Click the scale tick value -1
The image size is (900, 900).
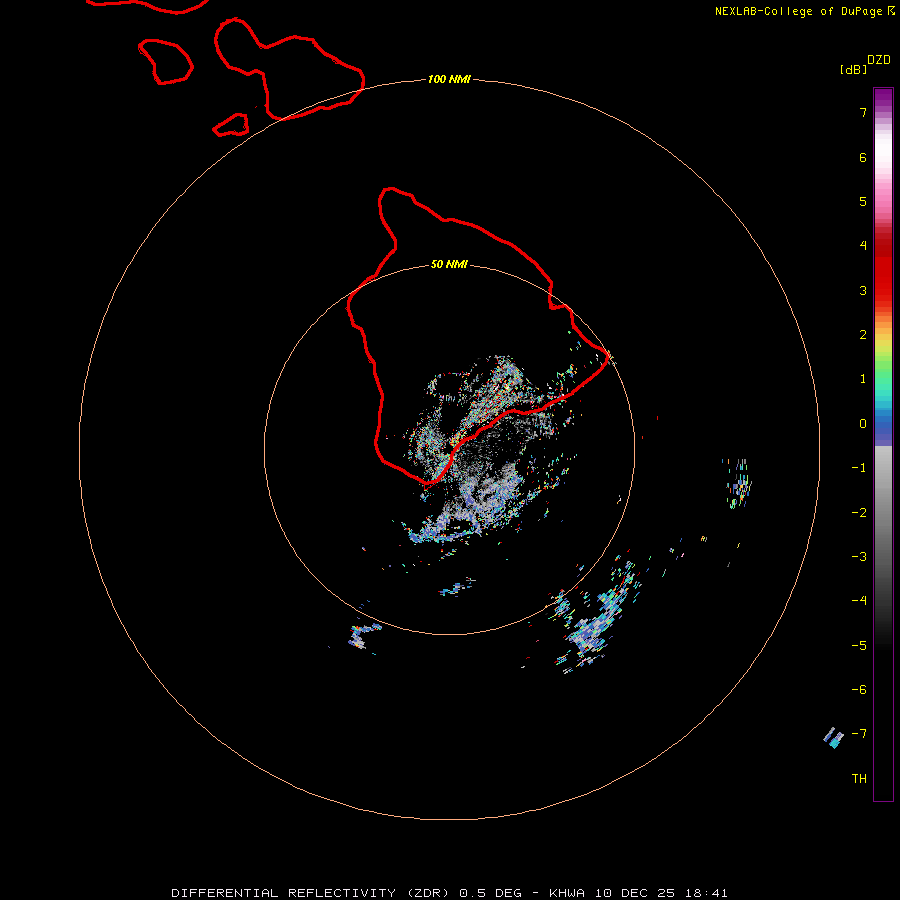[859, 468]
